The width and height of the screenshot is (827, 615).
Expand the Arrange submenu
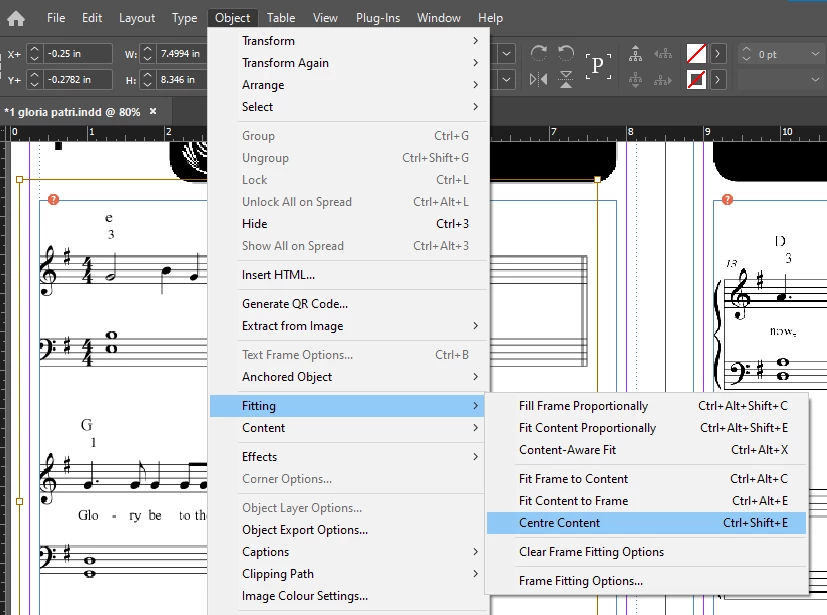tap(348, 85)
